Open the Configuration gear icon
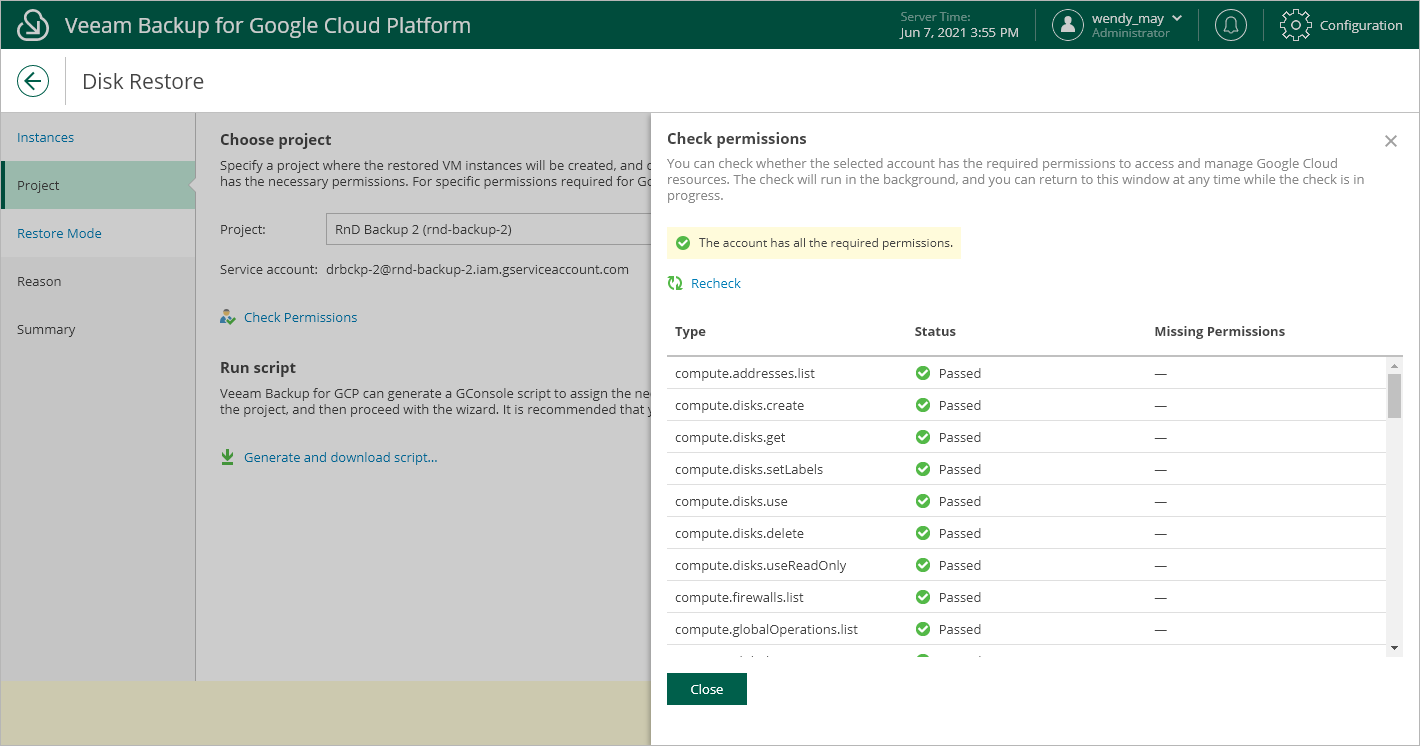 1296,25
